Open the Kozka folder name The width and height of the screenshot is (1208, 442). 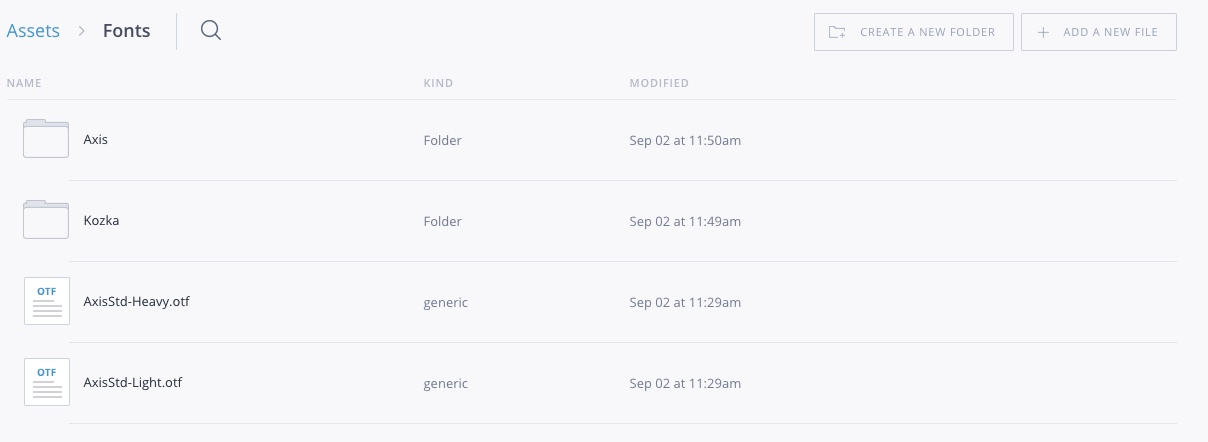click(101, 220)
